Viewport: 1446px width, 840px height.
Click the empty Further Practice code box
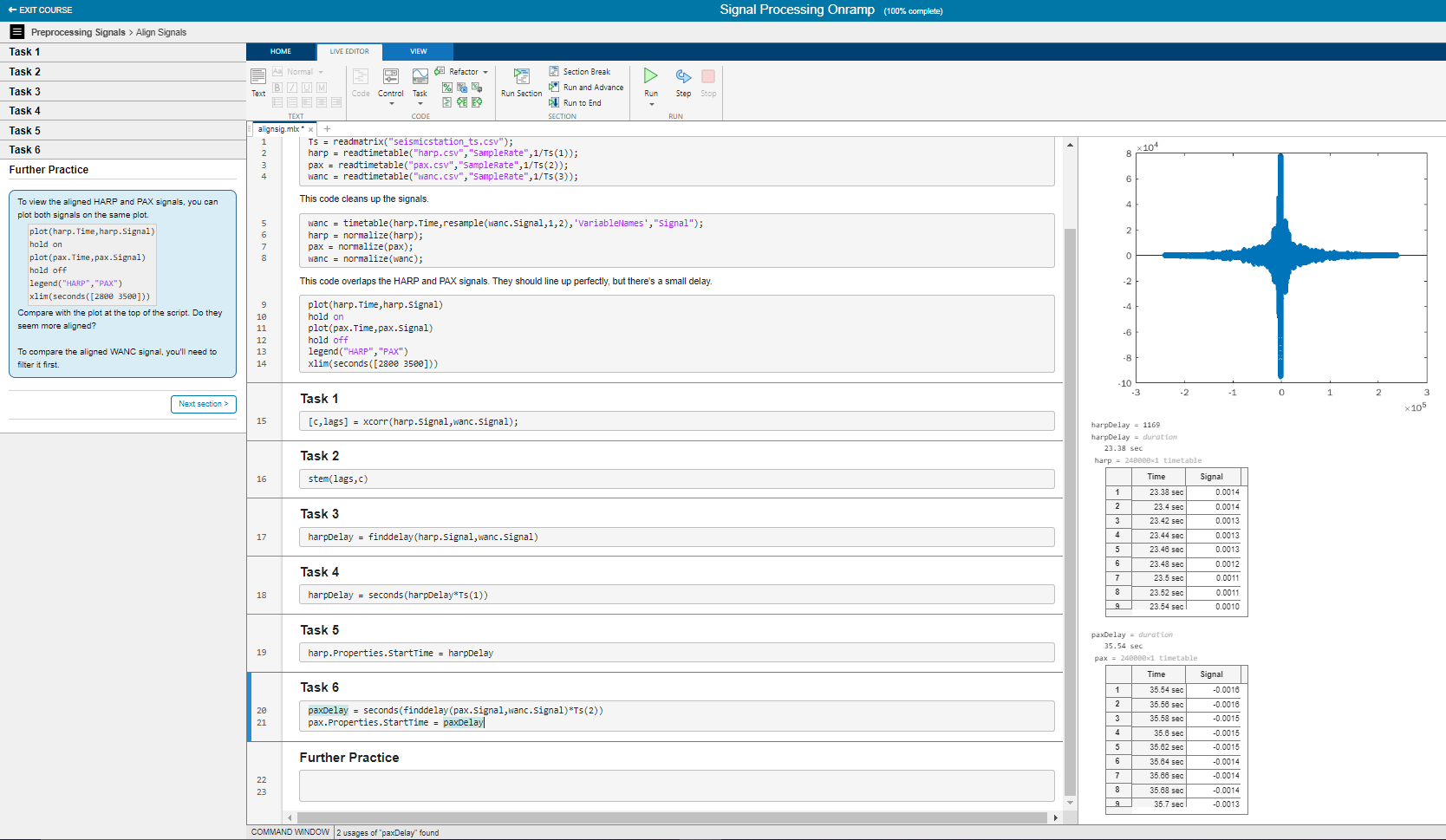coord(676,785)
